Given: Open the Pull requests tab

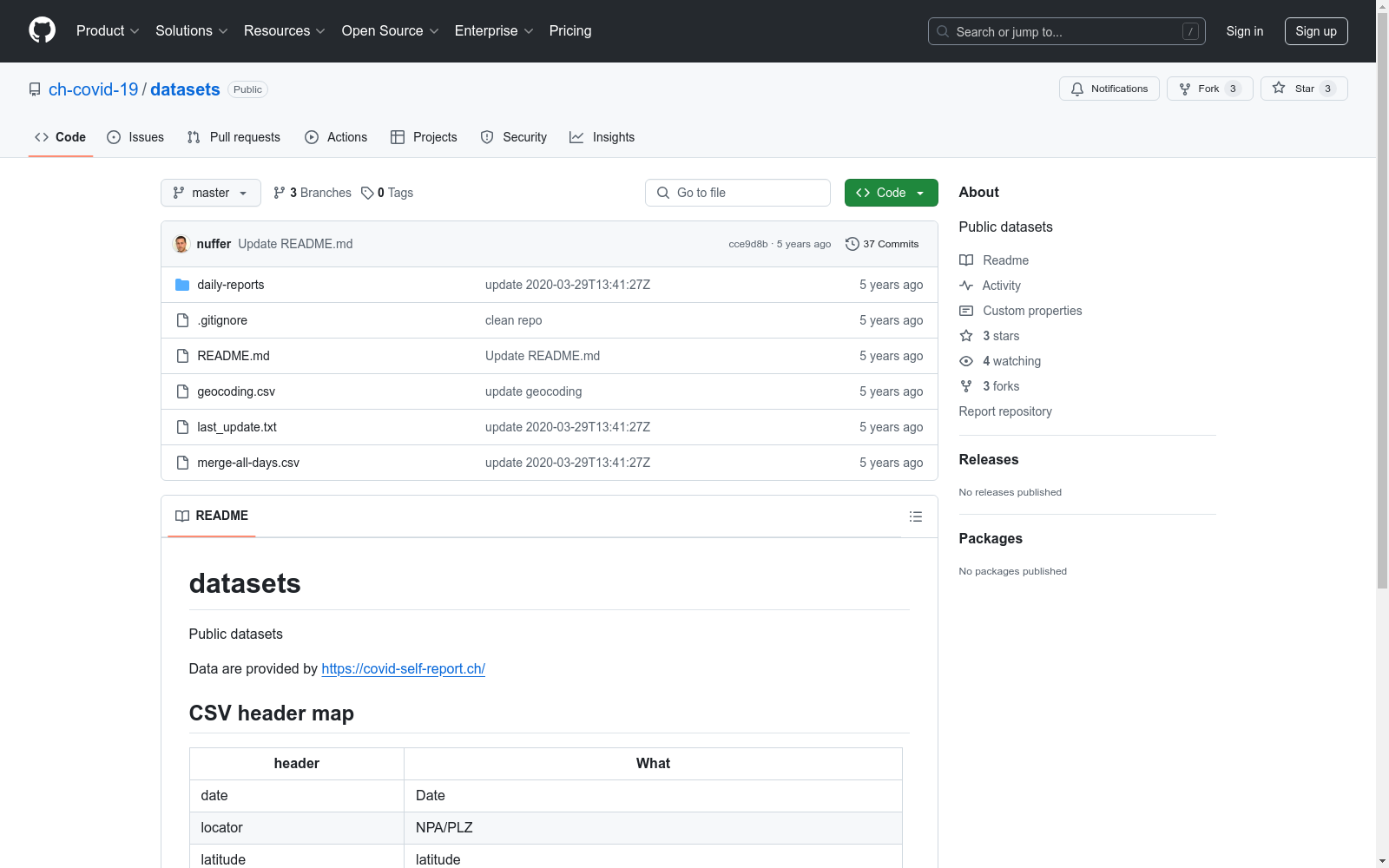Looking at the screenshot, I should tap(234, 137).
